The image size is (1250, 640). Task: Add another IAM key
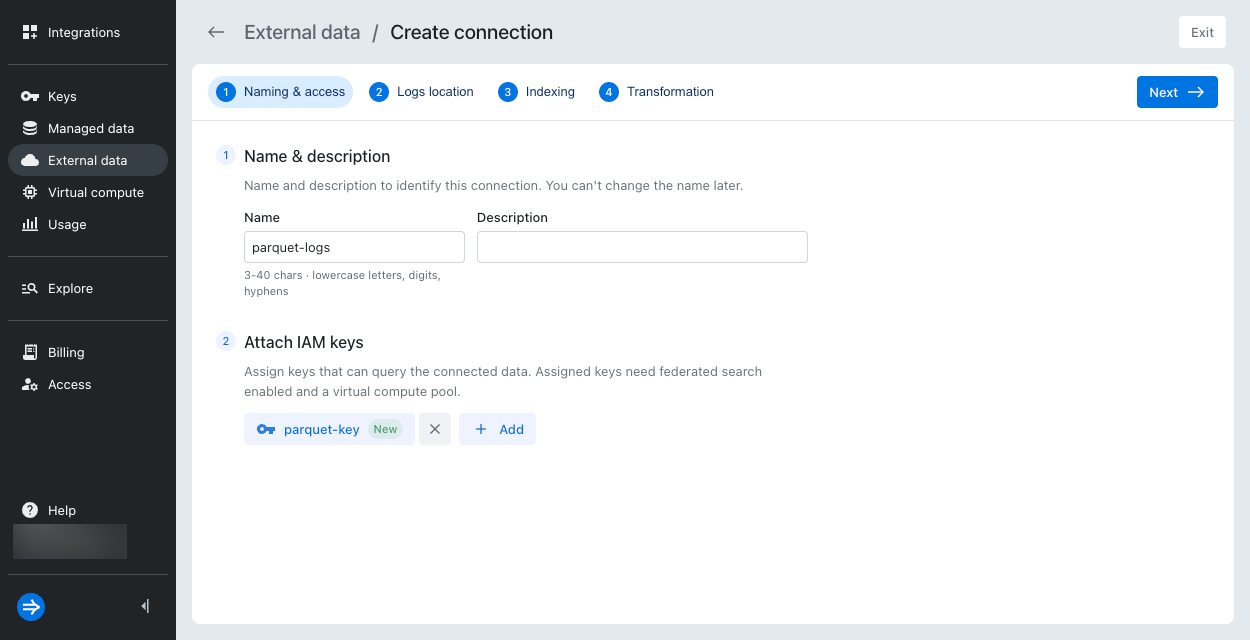[498, 429]
